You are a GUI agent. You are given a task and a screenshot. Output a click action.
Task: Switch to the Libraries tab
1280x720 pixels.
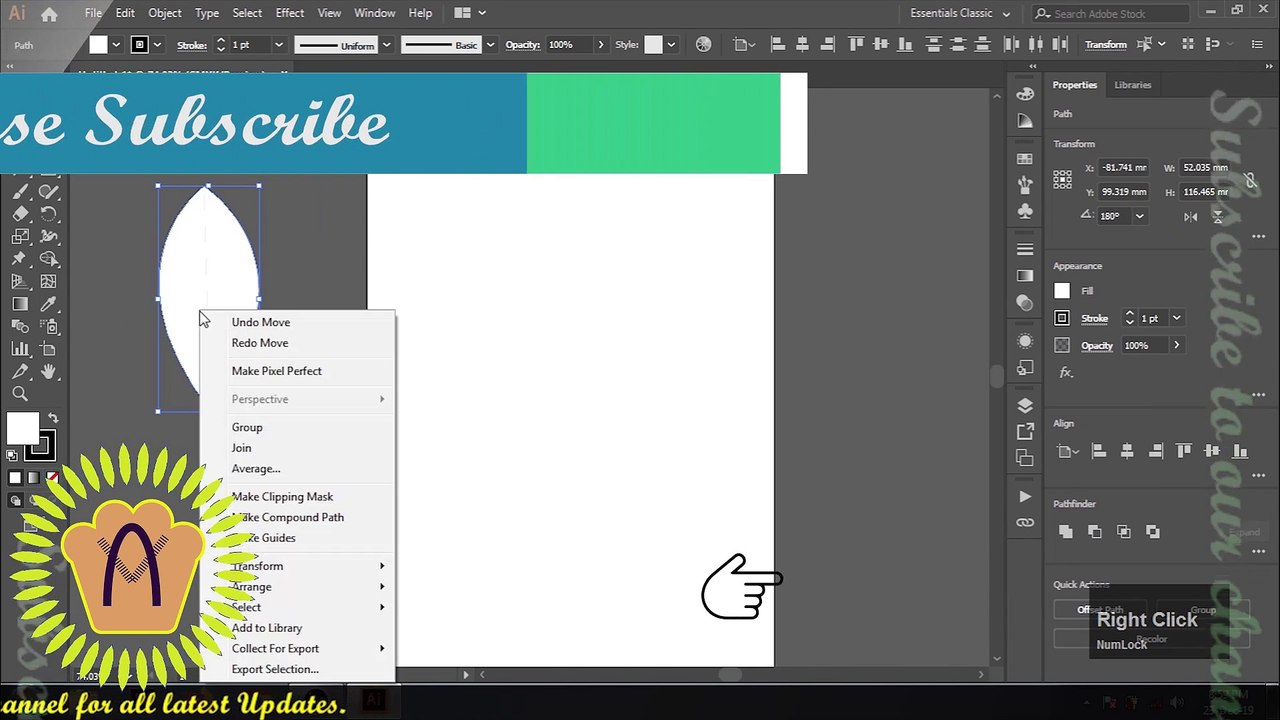point(1133,85)
